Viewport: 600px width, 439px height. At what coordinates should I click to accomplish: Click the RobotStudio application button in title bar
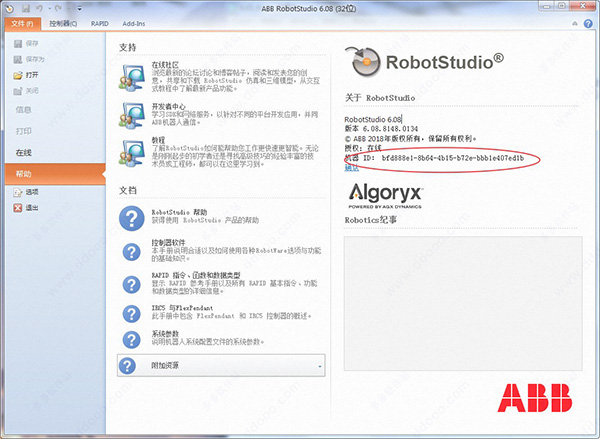click(9, 8)
